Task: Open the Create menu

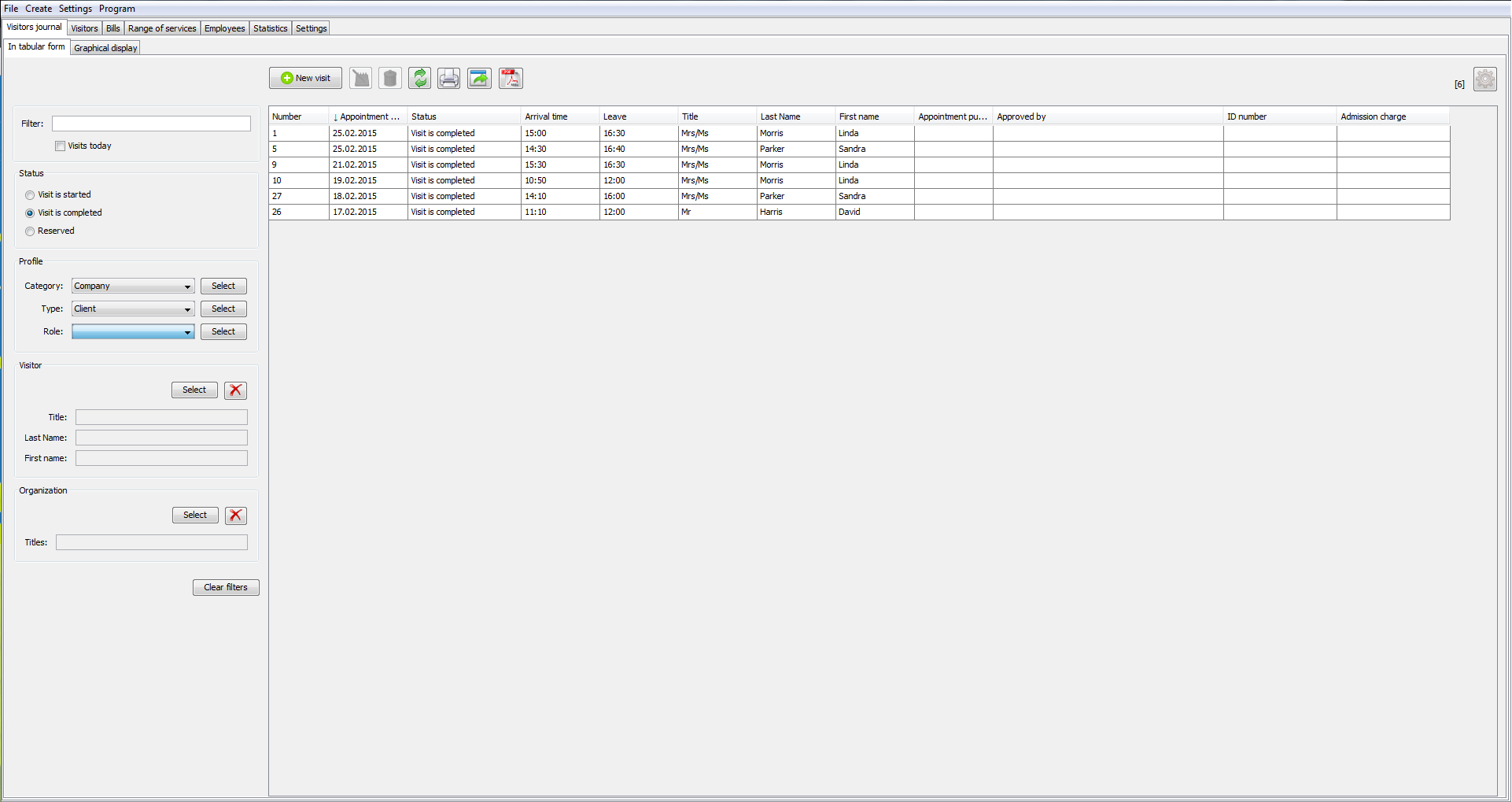Action: point(39,9)
